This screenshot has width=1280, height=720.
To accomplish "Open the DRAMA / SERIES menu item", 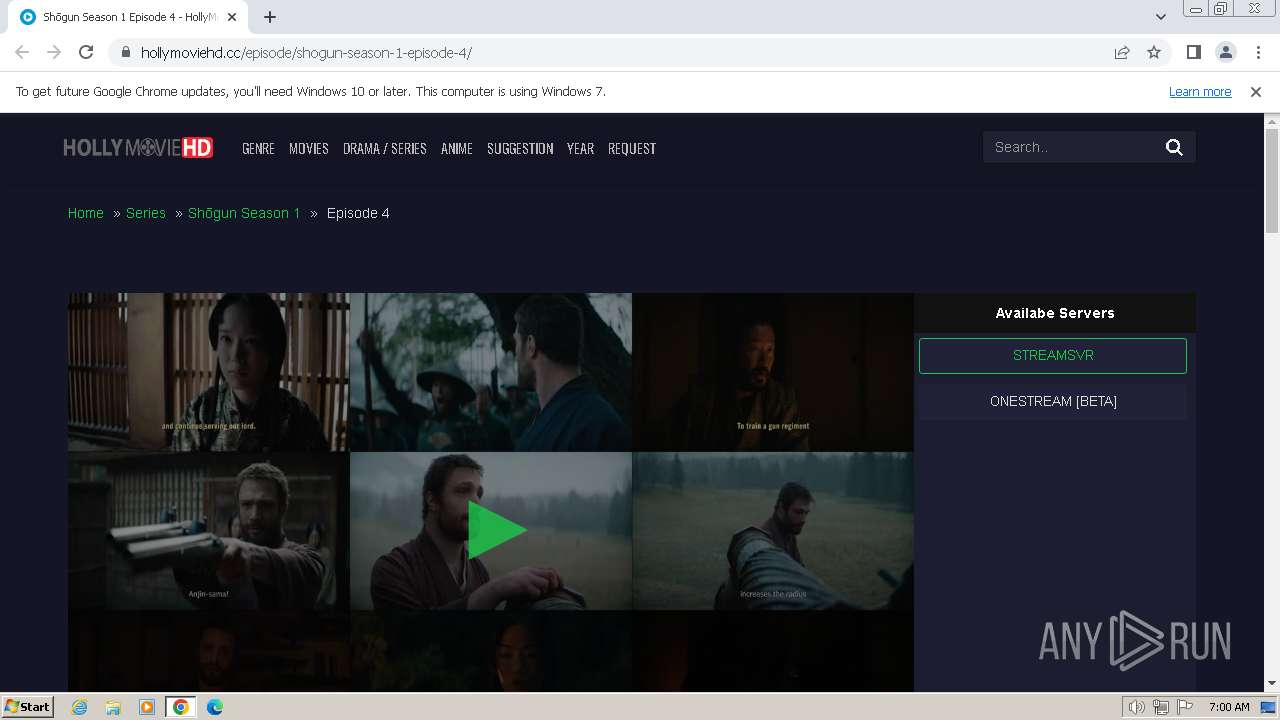I will coord(385,148).
